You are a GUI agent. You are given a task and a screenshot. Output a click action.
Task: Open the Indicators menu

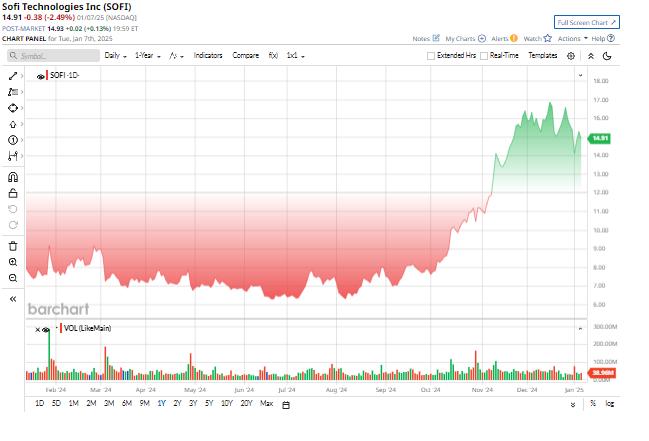click(208, 55)
